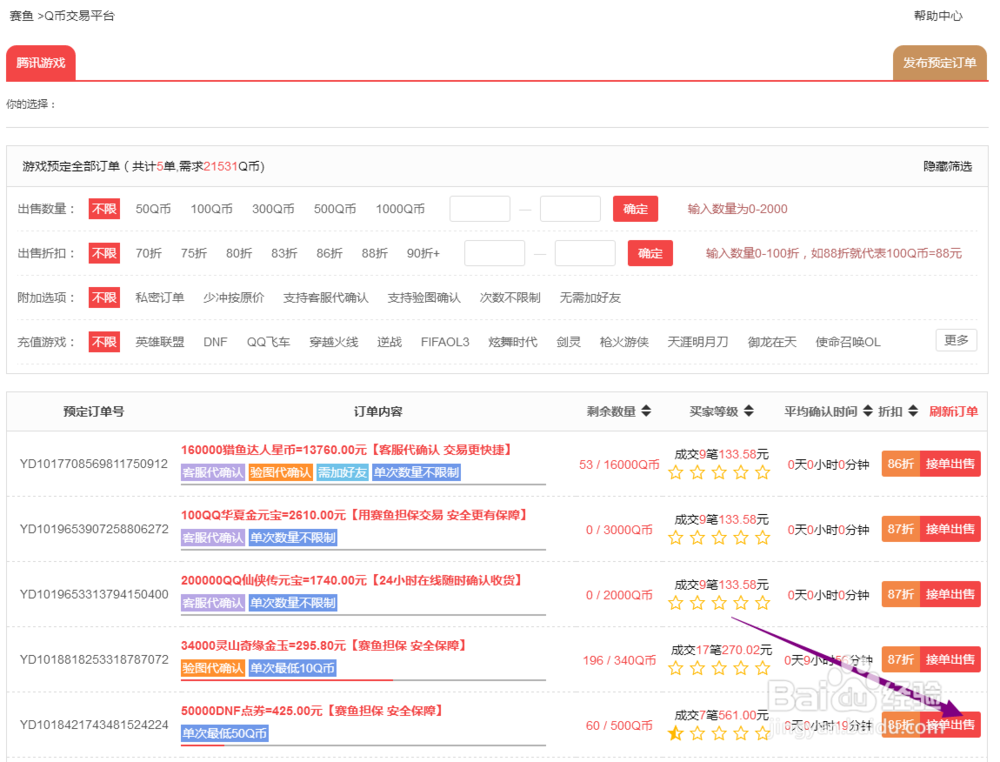
Task: Filter by QQ飞车 game
Action: [x=268, y=342]
